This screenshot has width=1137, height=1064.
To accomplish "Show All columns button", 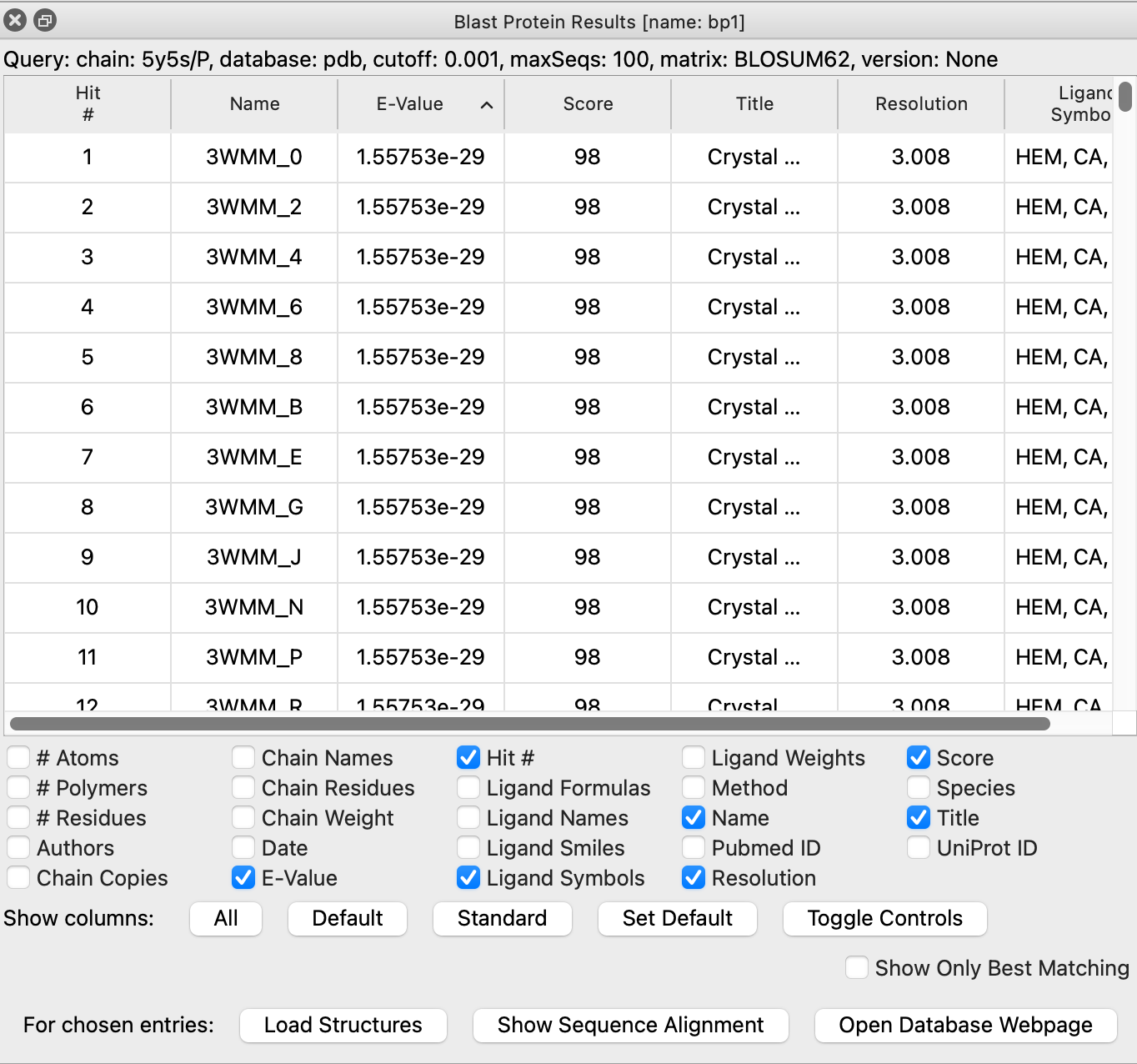I will (x=226, y=918).
